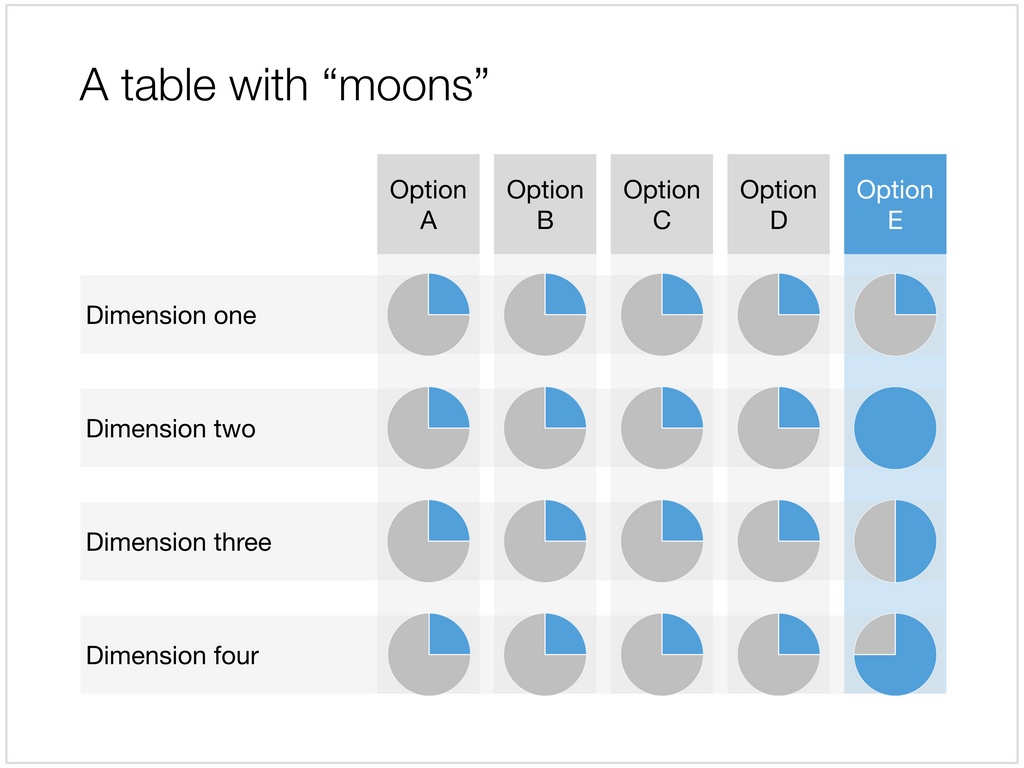Select the moon for Option D Dimension one

point(778,314)
